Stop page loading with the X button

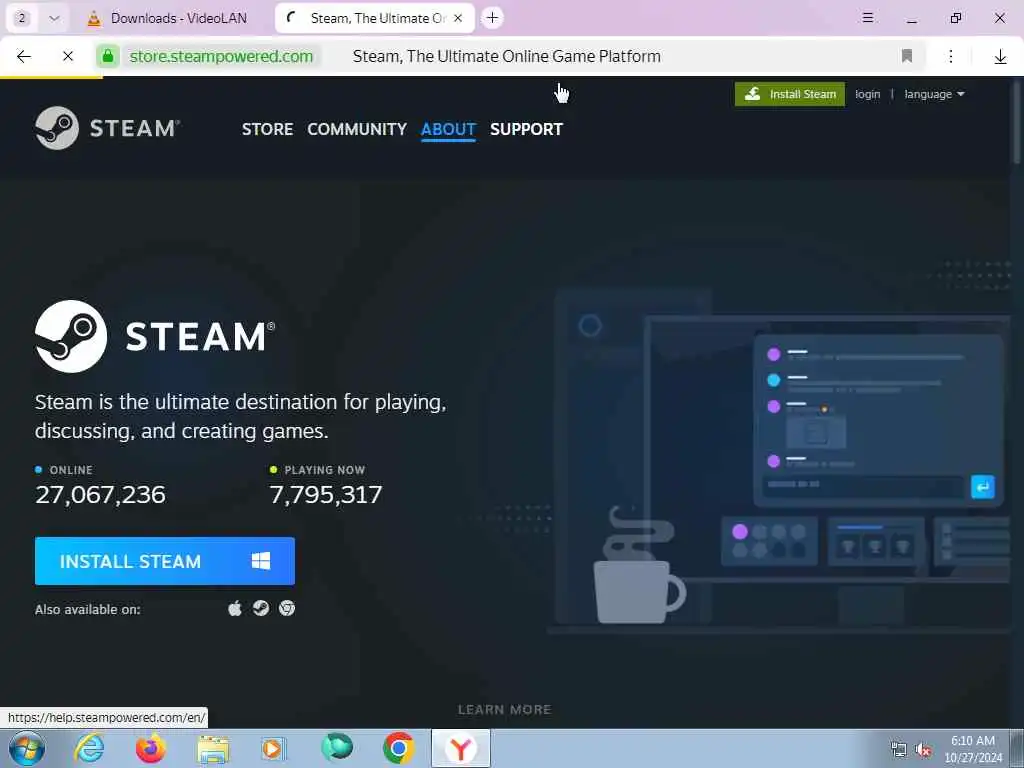67,56
